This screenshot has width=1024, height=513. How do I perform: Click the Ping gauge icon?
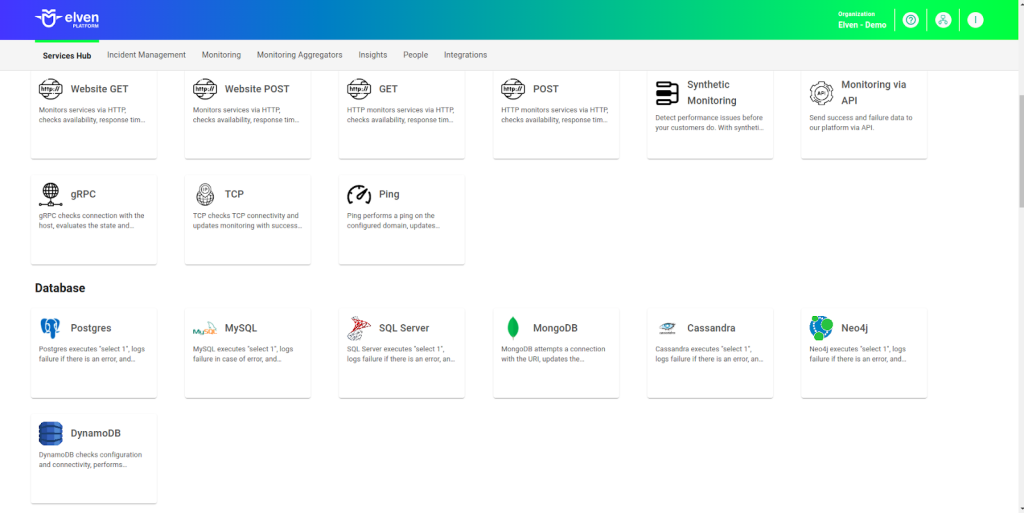click(359, 194)
